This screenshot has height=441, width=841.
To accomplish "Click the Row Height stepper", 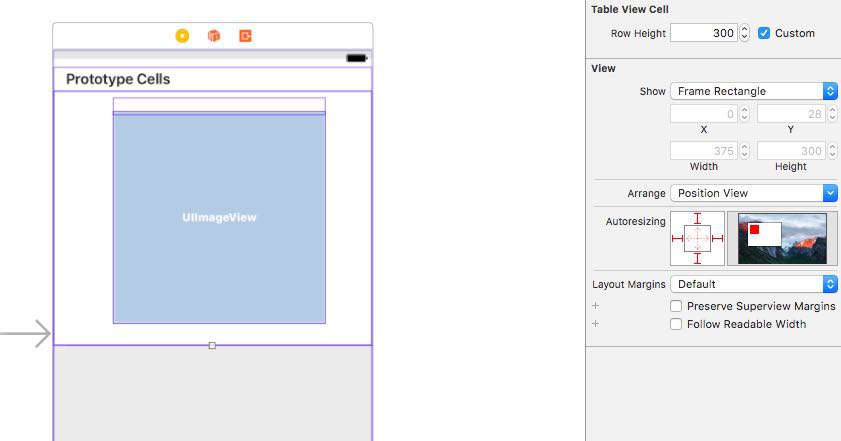I will [744, 33].
